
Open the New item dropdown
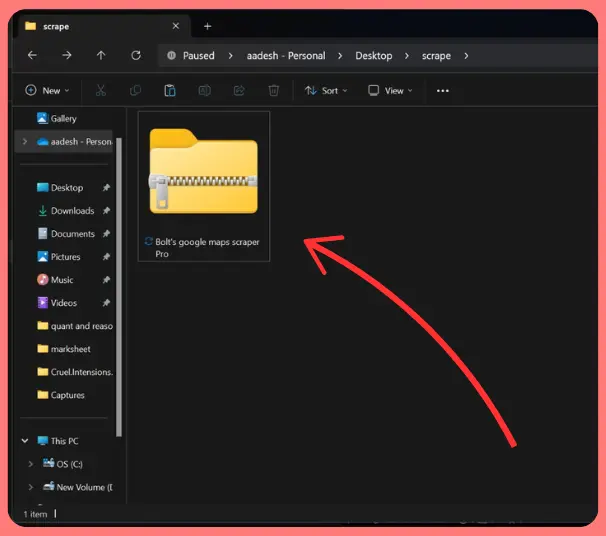pyautogui.click(x=47, y=90)
